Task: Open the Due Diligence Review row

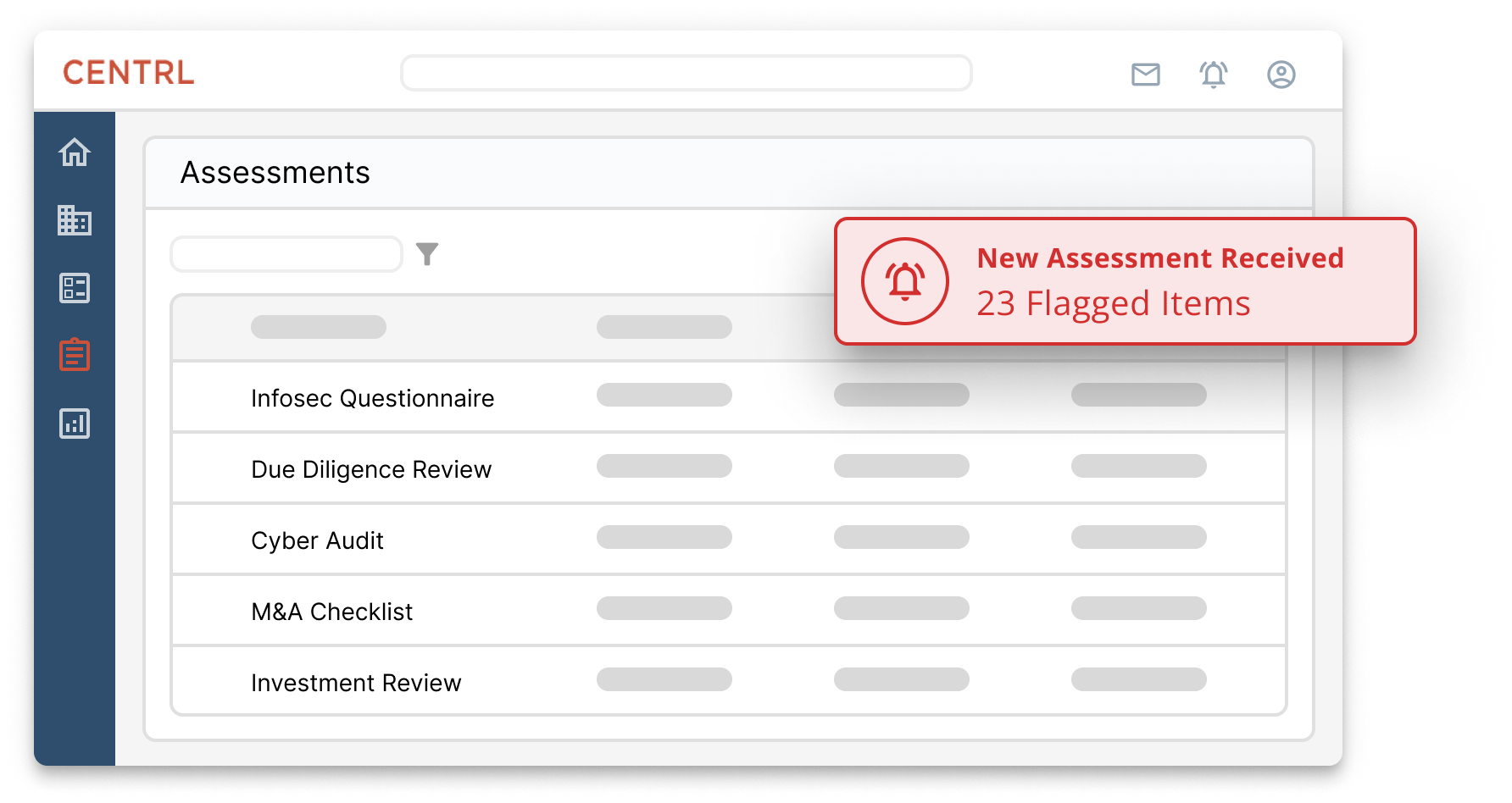Action: pyautogui.click(x=371, y=469)
